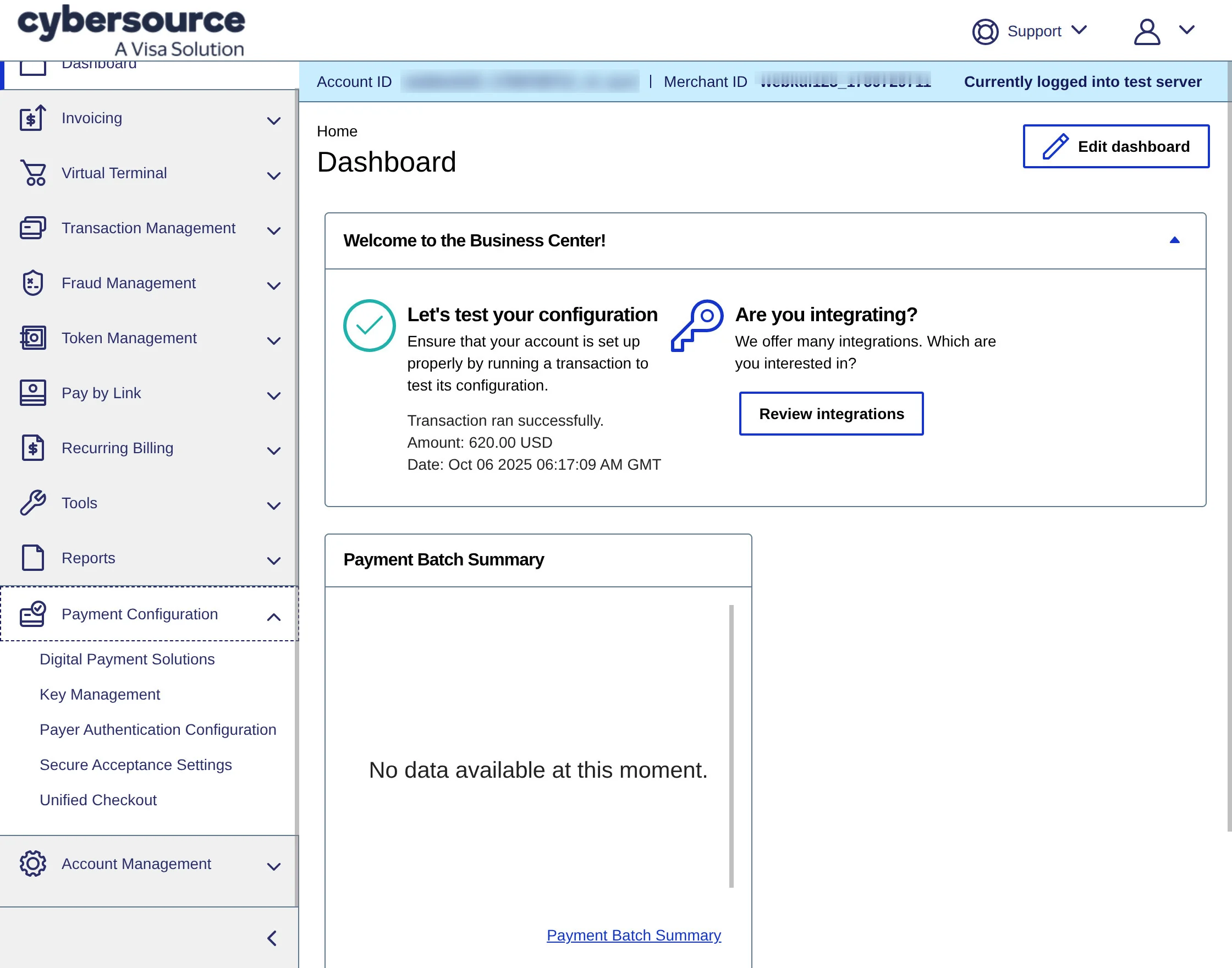Click the Edit dashboard button
This screenshot has height=968, width=1232.
[1115, 146]
